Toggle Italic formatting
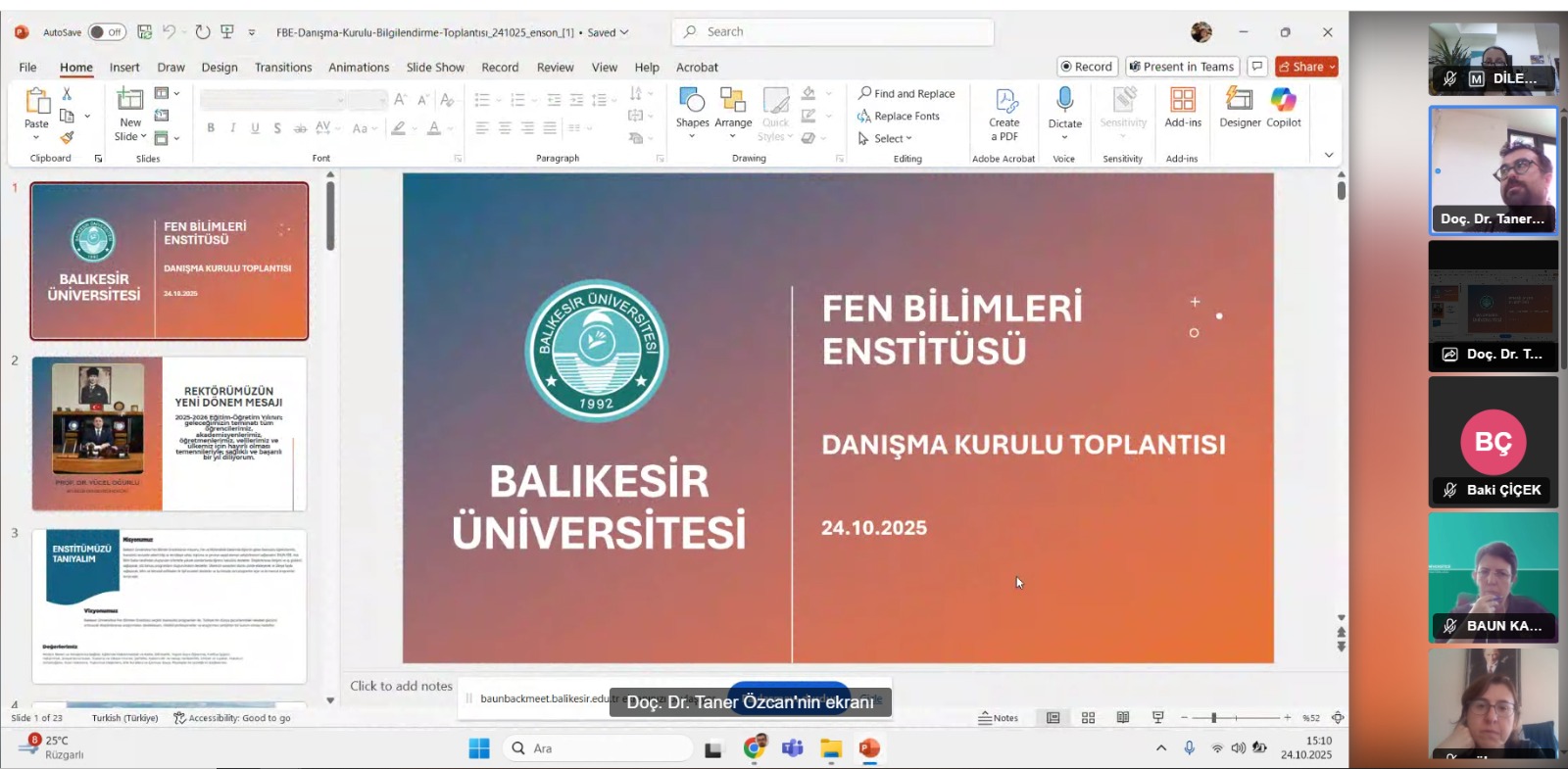 (233, 128)
